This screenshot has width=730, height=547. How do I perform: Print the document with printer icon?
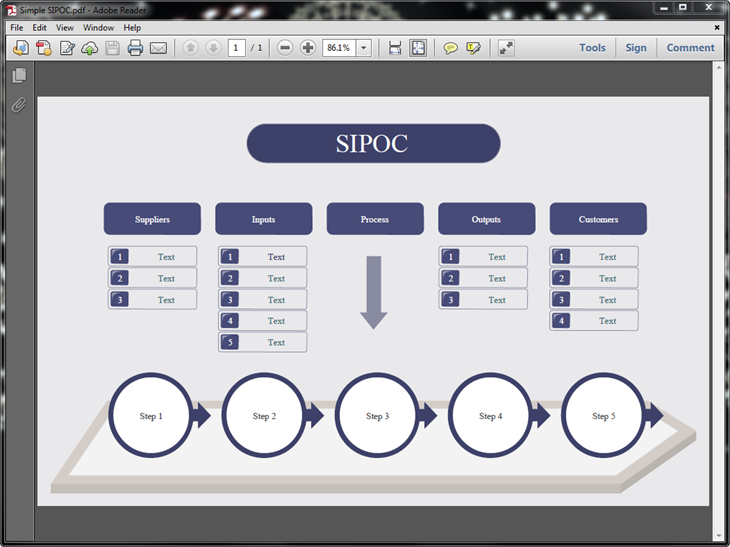(x=135, y=48)
